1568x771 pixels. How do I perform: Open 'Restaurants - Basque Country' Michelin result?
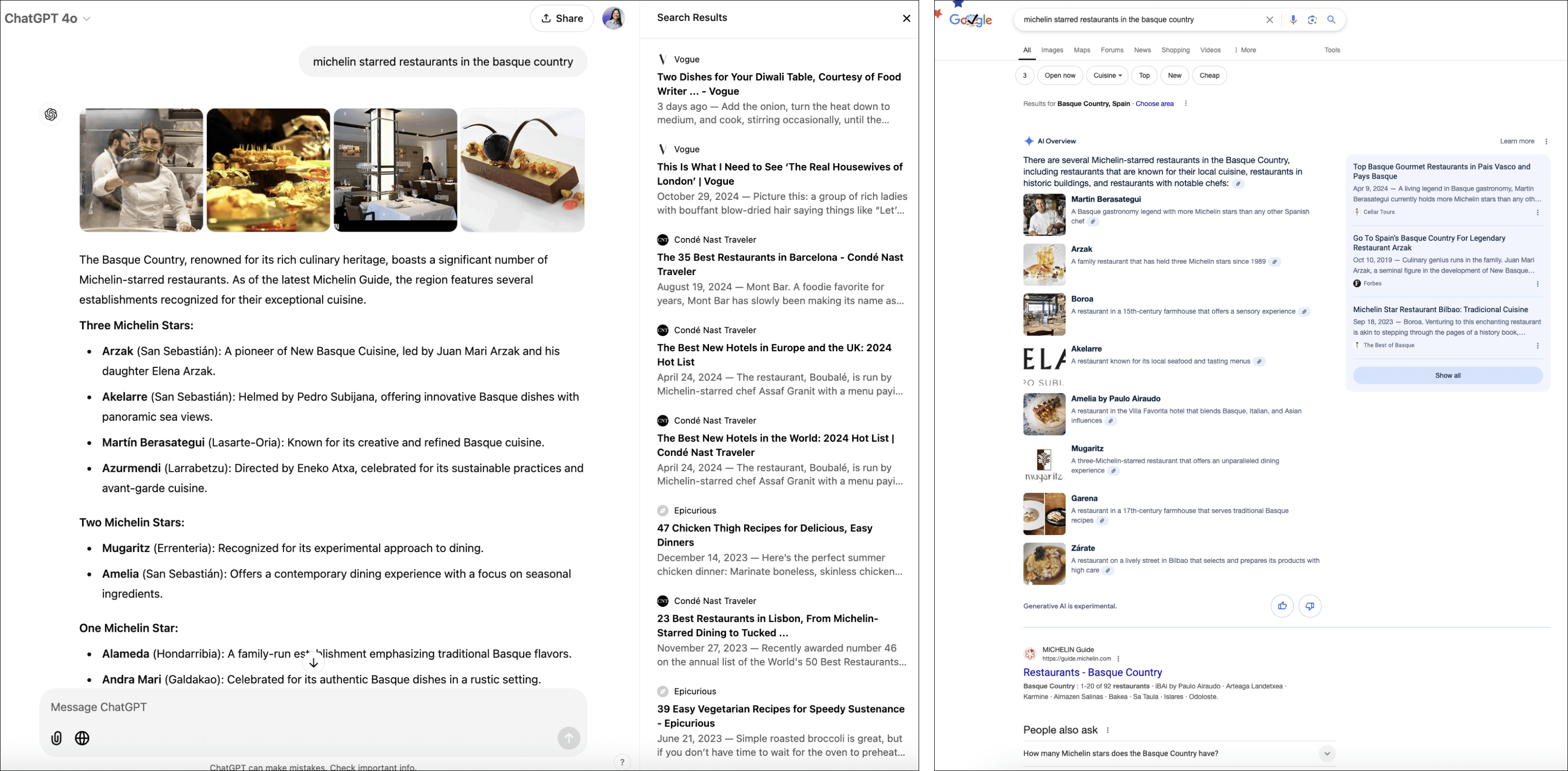click(1093, 672)
